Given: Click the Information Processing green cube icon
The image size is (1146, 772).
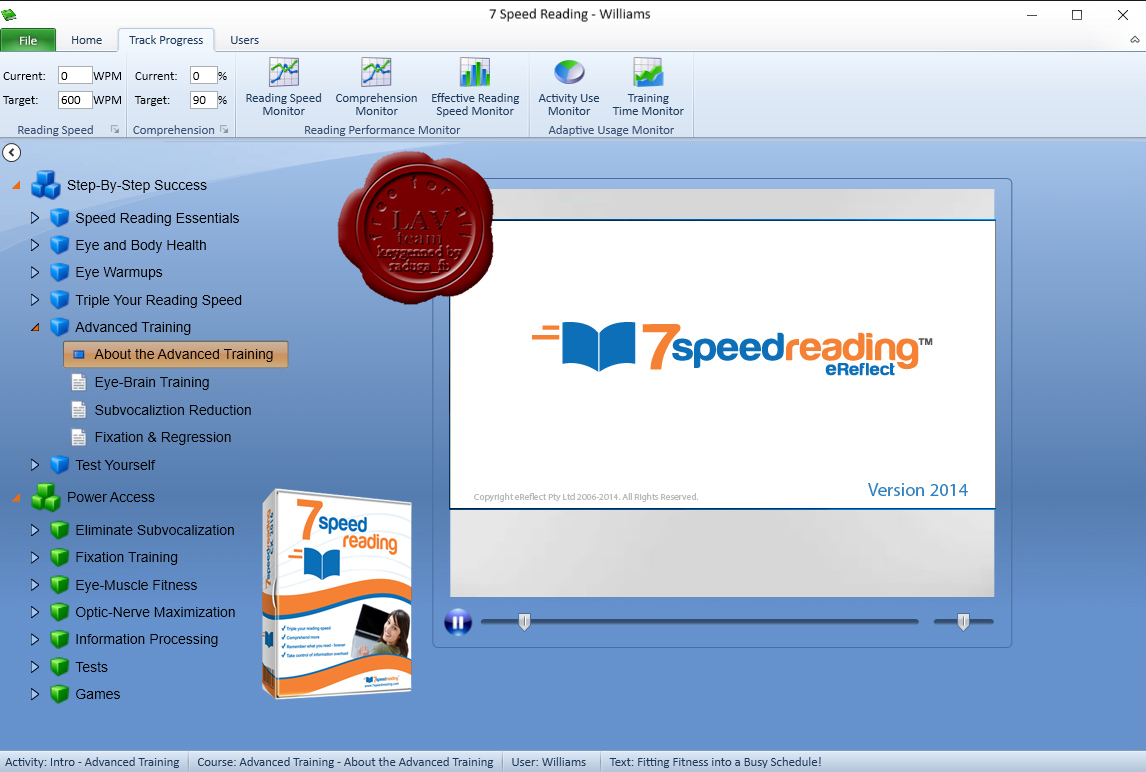Looking at the screenshot, I should tap(59, 639).
